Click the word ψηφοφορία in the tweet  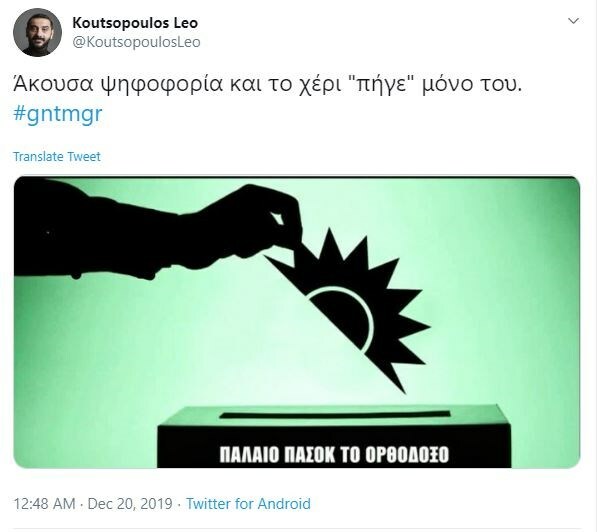coord(161,85)
